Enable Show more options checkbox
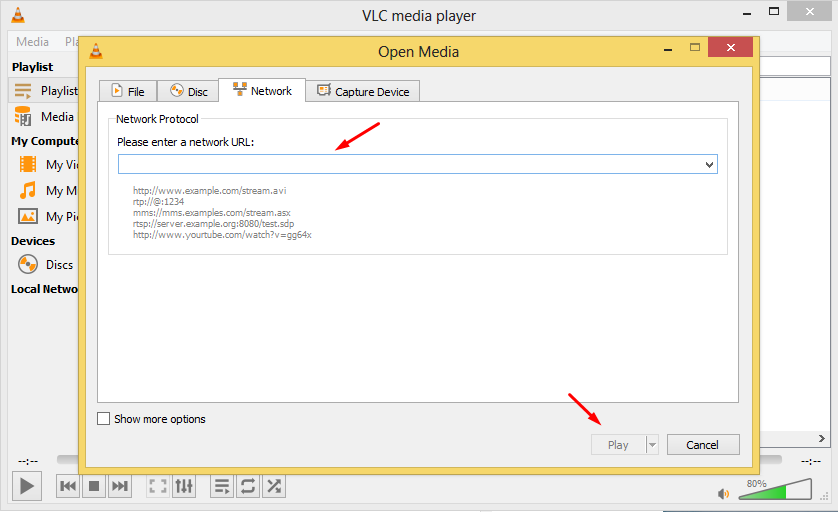The width and height of the screenshot is (838, 512). (x=103, y=418)
